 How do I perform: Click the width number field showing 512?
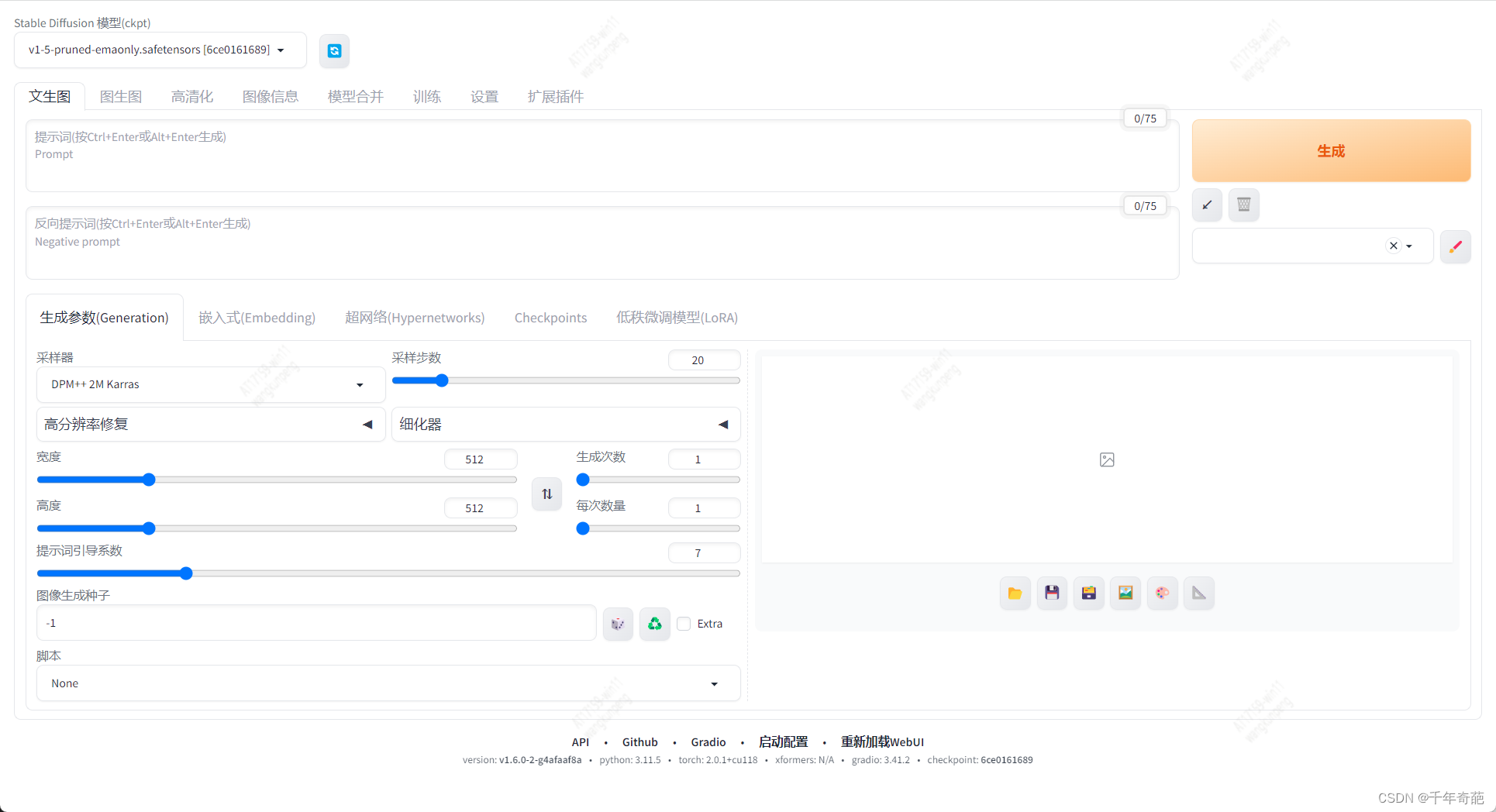(x=481, y=459)
